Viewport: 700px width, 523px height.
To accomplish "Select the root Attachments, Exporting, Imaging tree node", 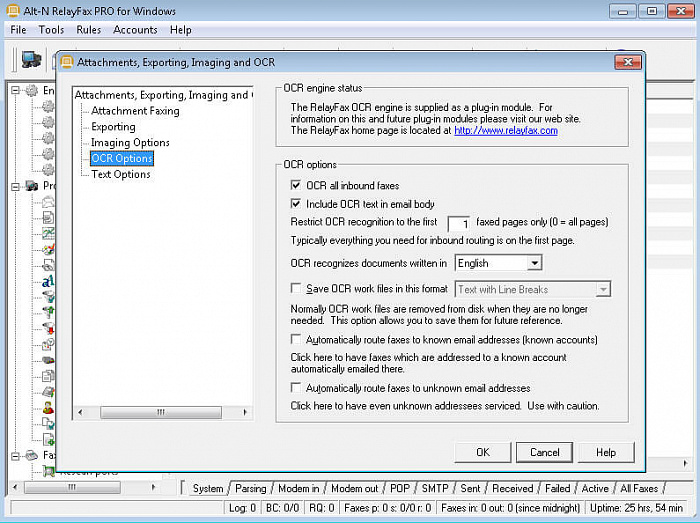I will [163, 95].
